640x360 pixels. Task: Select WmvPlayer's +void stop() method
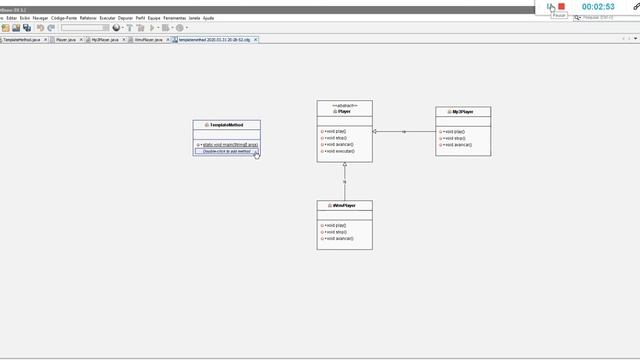click(x=333, y=232)
